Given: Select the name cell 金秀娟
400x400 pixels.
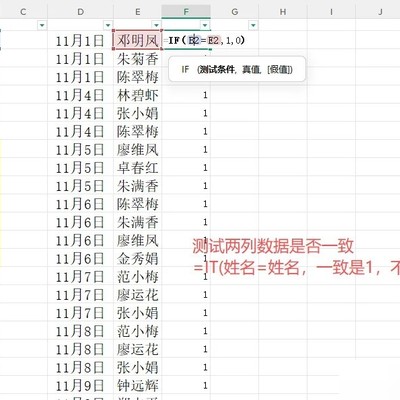Looking at the screenshot, I should coord(137,258).
